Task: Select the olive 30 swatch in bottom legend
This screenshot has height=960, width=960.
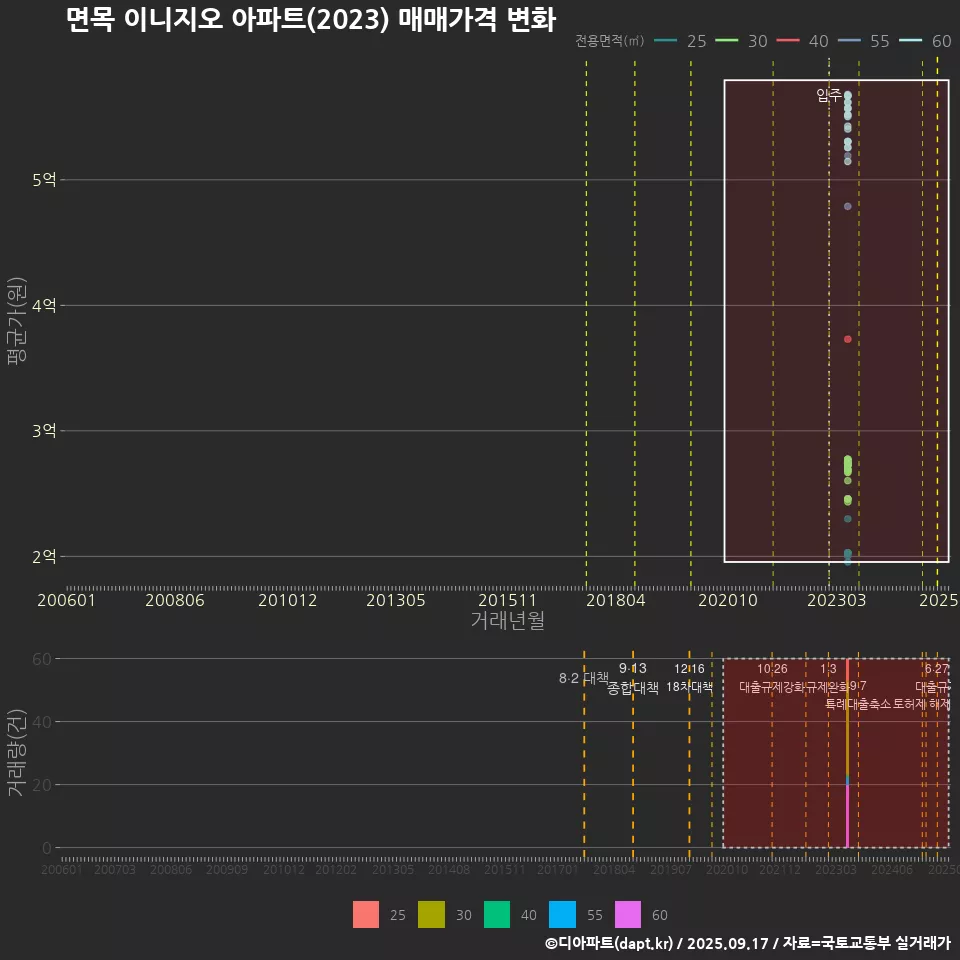Action: tap(431, 915)
